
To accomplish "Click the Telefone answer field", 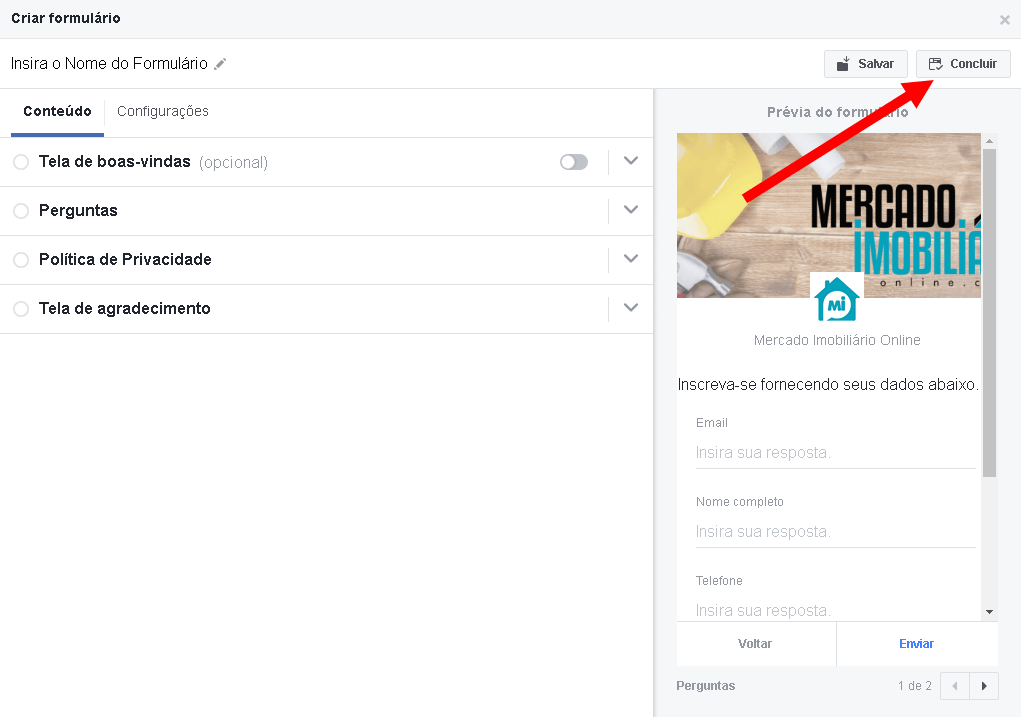I will coord(835,610).
